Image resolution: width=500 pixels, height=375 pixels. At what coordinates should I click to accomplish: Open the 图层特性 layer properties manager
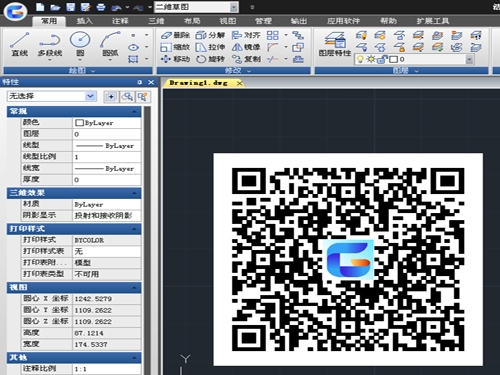point(335,44)
